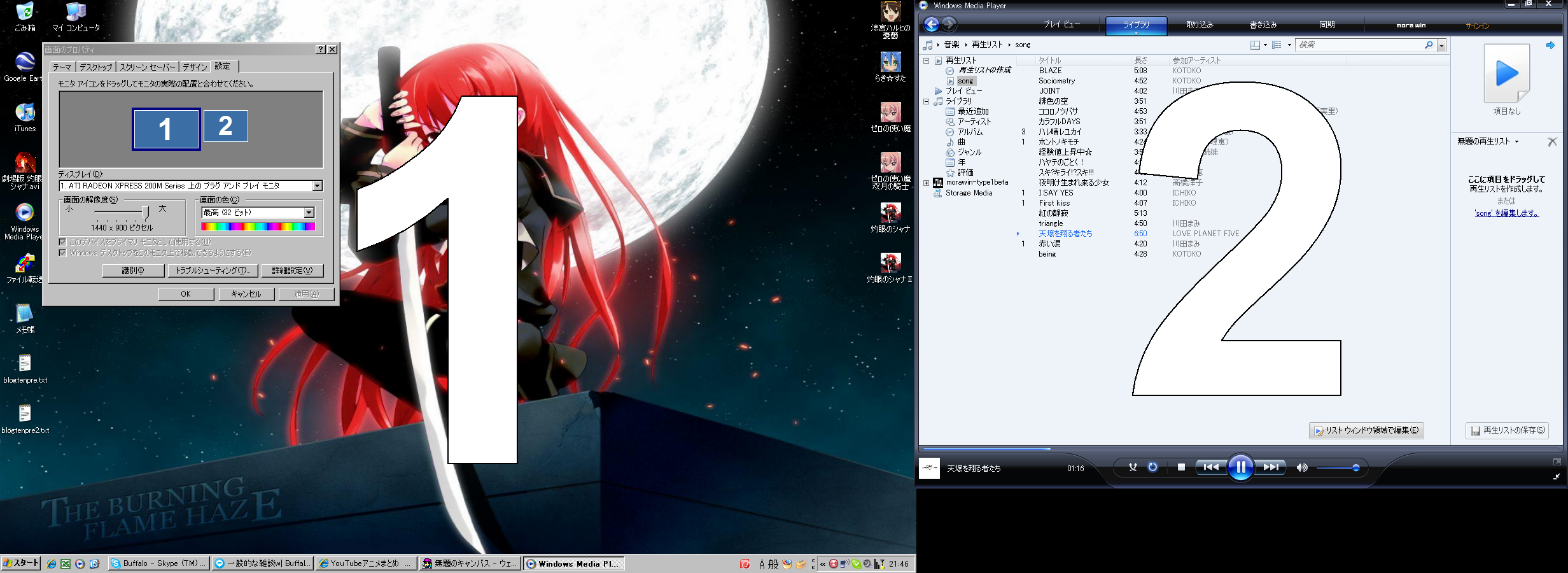
Task: Collapse the ライブラリ tree node
Action: (x=927, y=101)
